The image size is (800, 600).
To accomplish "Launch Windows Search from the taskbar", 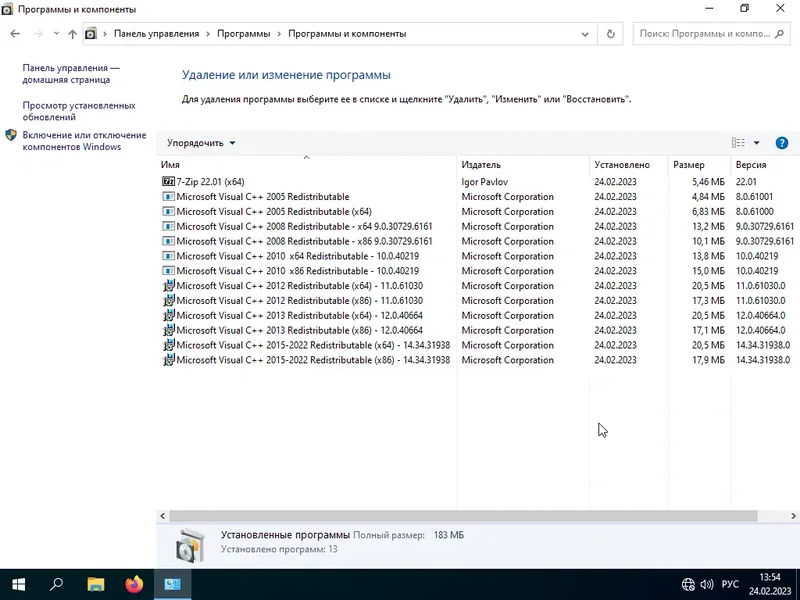I will (x=55, y=585).
